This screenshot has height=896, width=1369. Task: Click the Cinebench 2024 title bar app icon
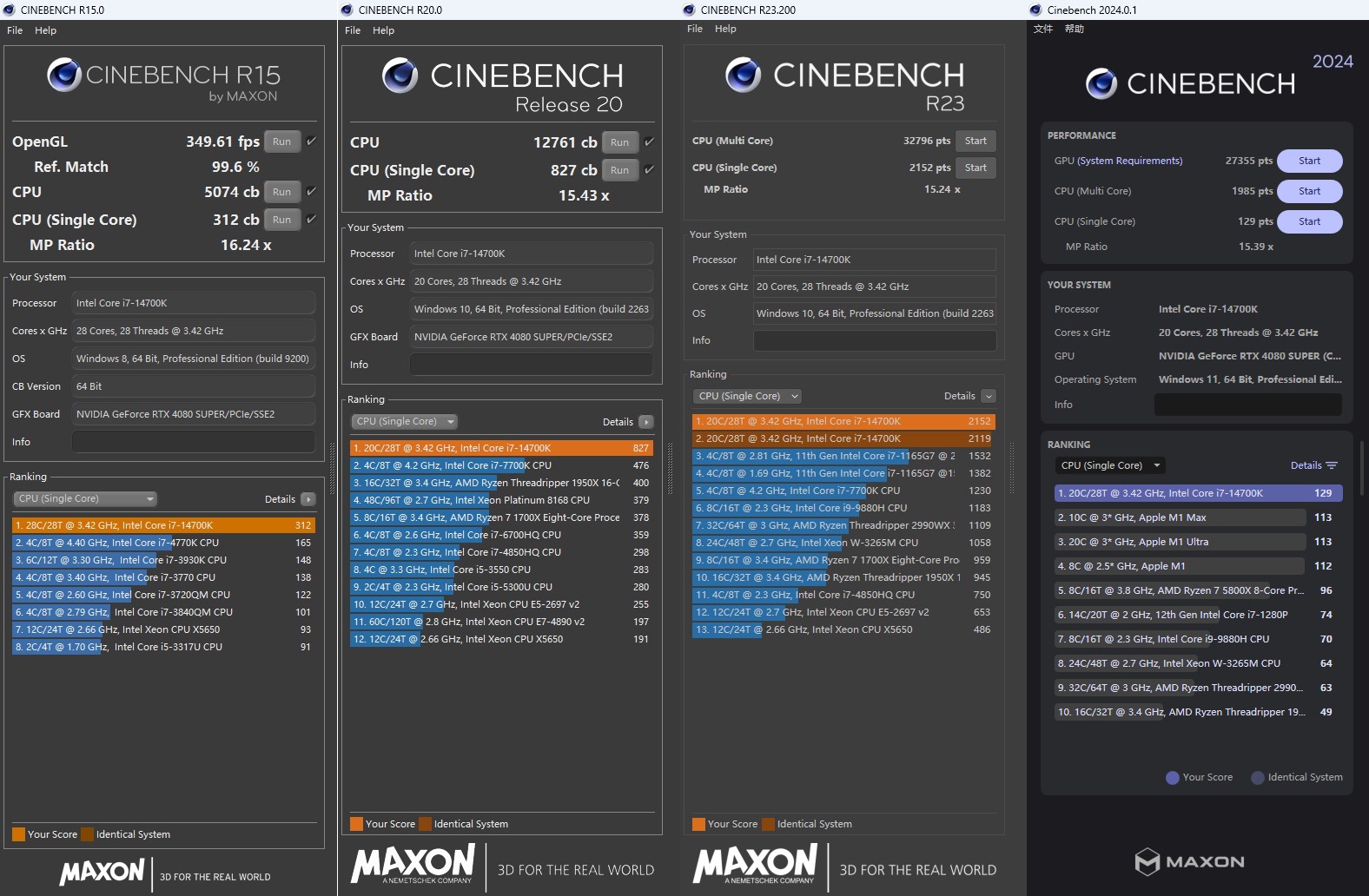(1036, 10)
